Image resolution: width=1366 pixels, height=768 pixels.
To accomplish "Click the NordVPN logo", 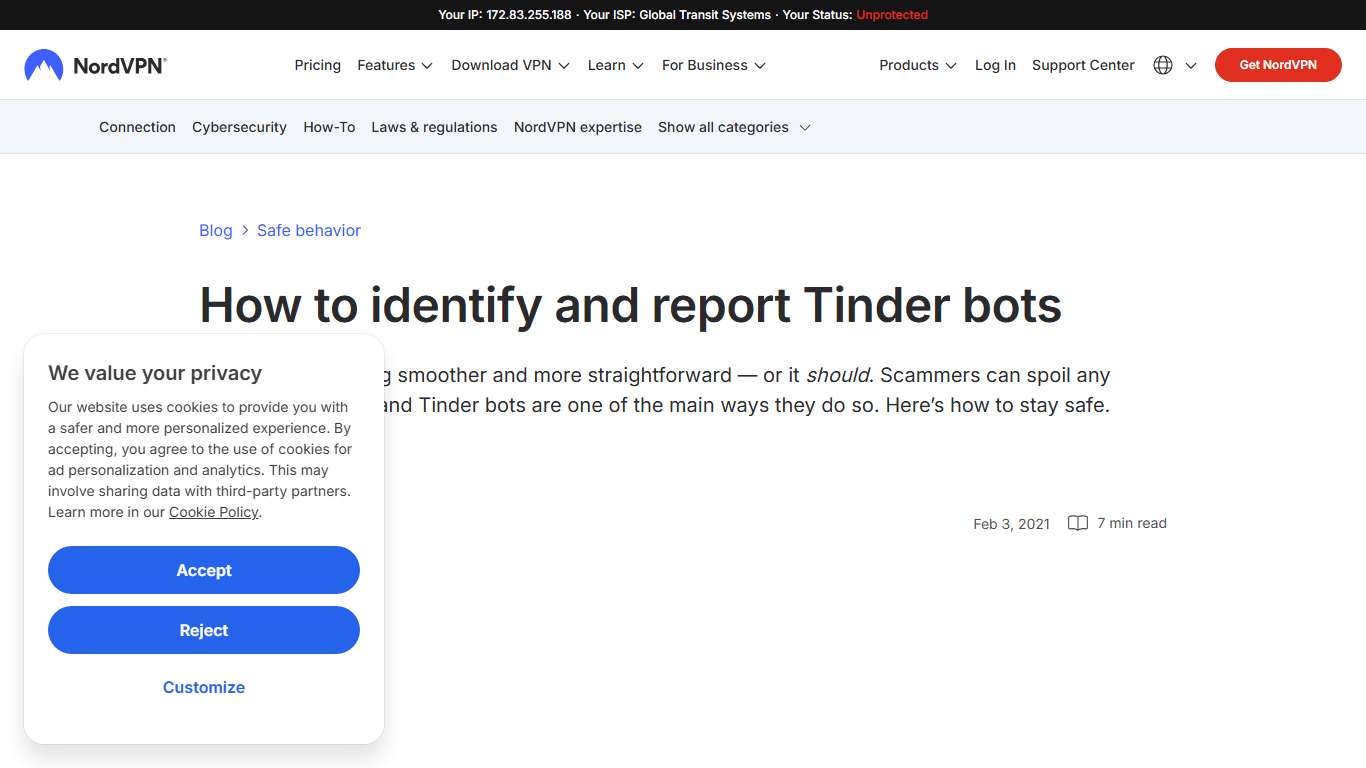I will click(95, 64).
